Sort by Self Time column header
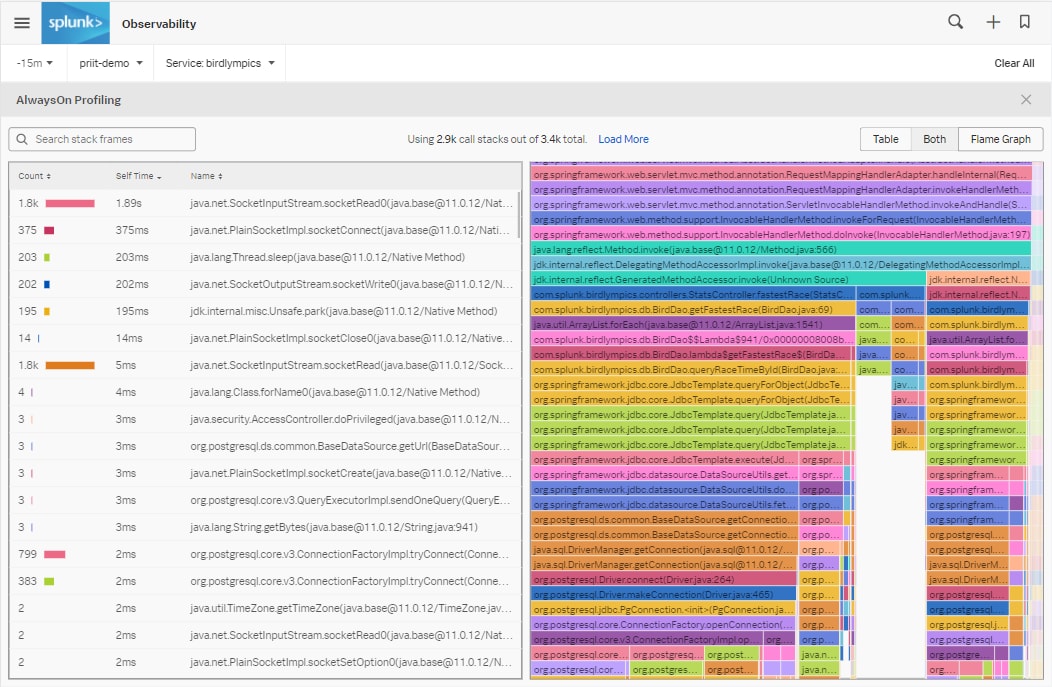The image size is (1052, 687). coord(138,176)
